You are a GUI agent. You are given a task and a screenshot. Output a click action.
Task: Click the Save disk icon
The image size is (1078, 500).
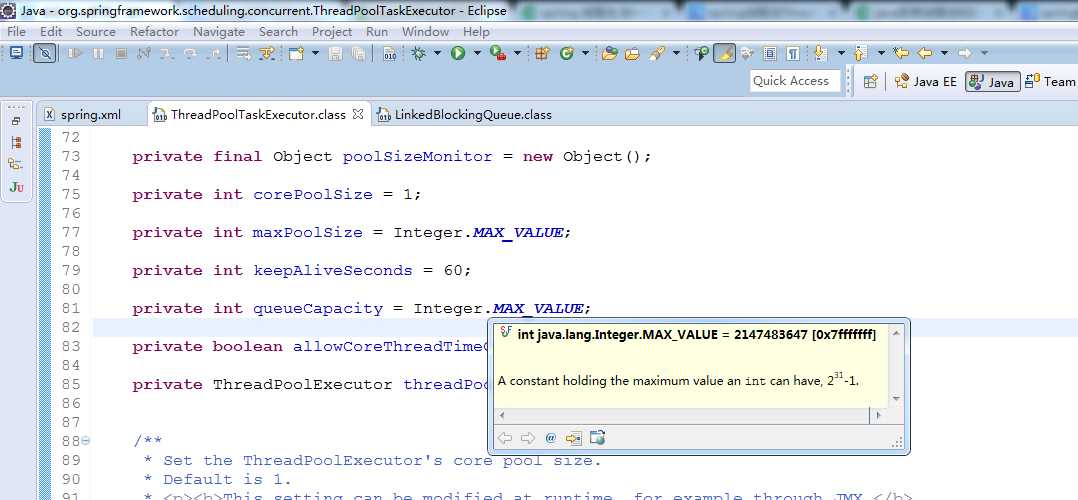click(335, 53)
